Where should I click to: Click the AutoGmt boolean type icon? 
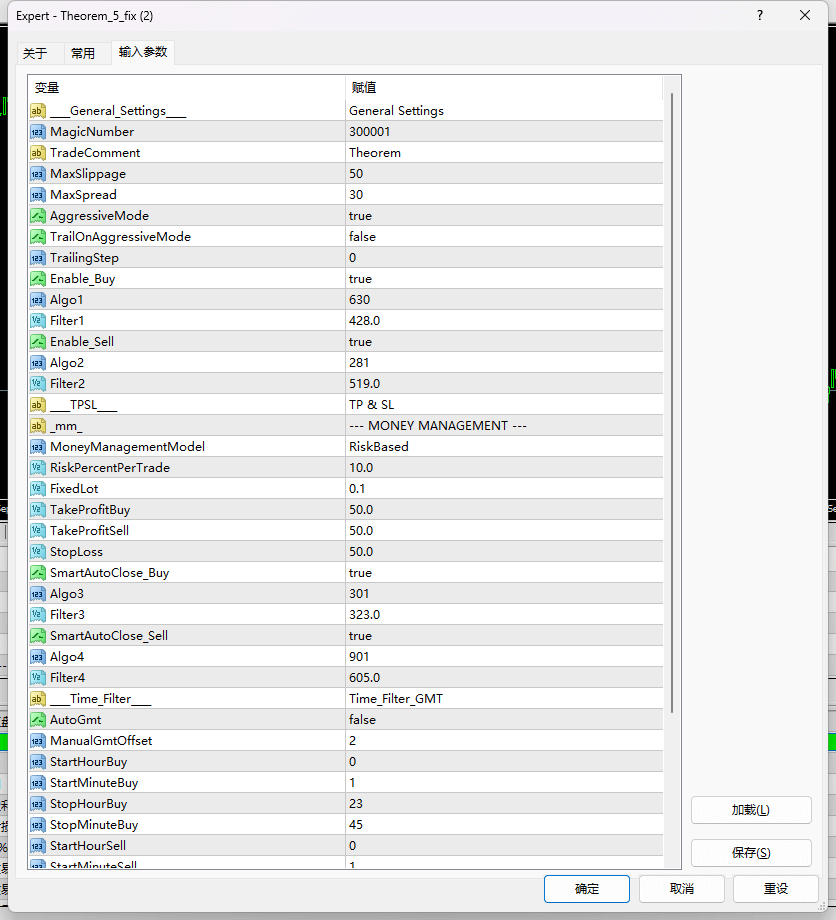38,720
